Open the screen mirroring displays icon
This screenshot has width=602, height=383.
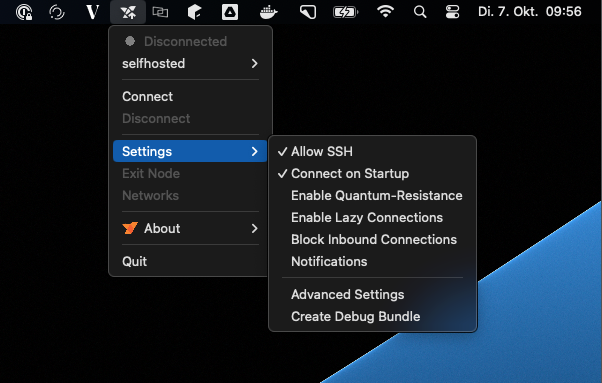(160, 12)
